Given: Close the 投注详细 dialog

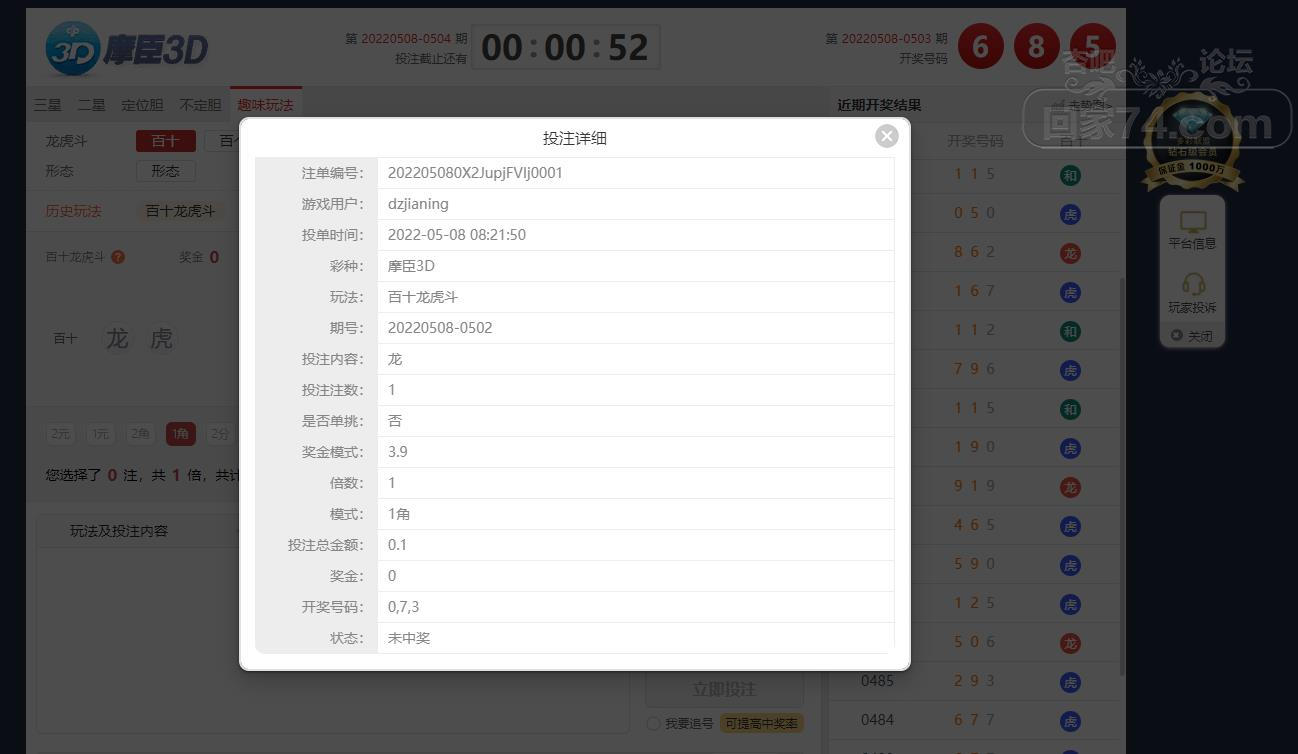Looking at the screenshot, I should pyautogui.click(x=886, y=136).
